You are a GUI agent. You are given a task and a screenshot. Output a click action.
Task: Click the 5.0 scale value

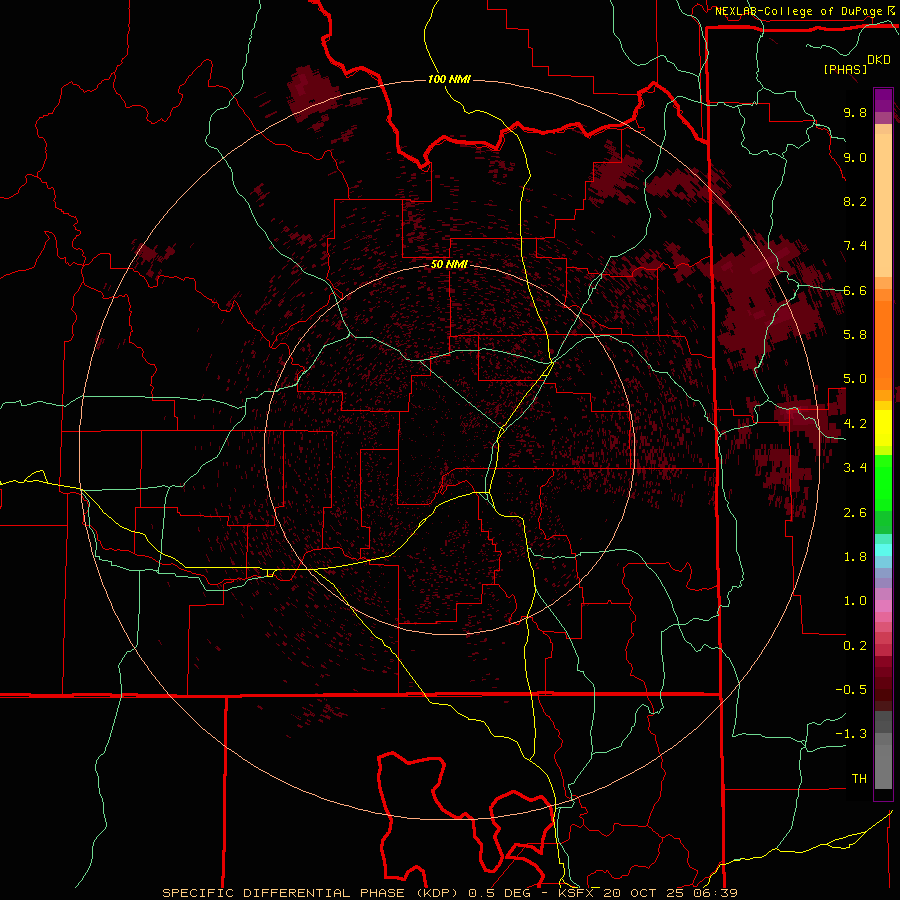[x=855, y=379]
